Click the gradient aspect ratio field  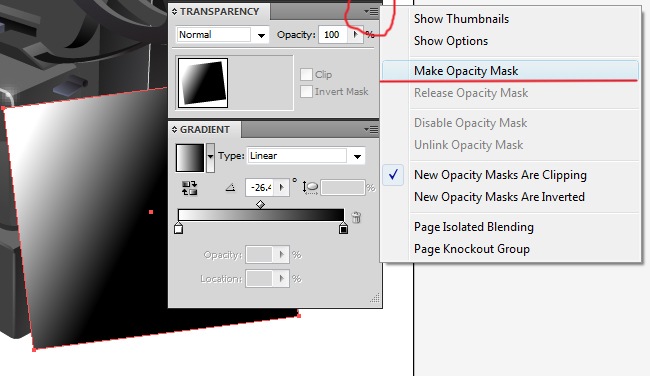click(343, 188)
